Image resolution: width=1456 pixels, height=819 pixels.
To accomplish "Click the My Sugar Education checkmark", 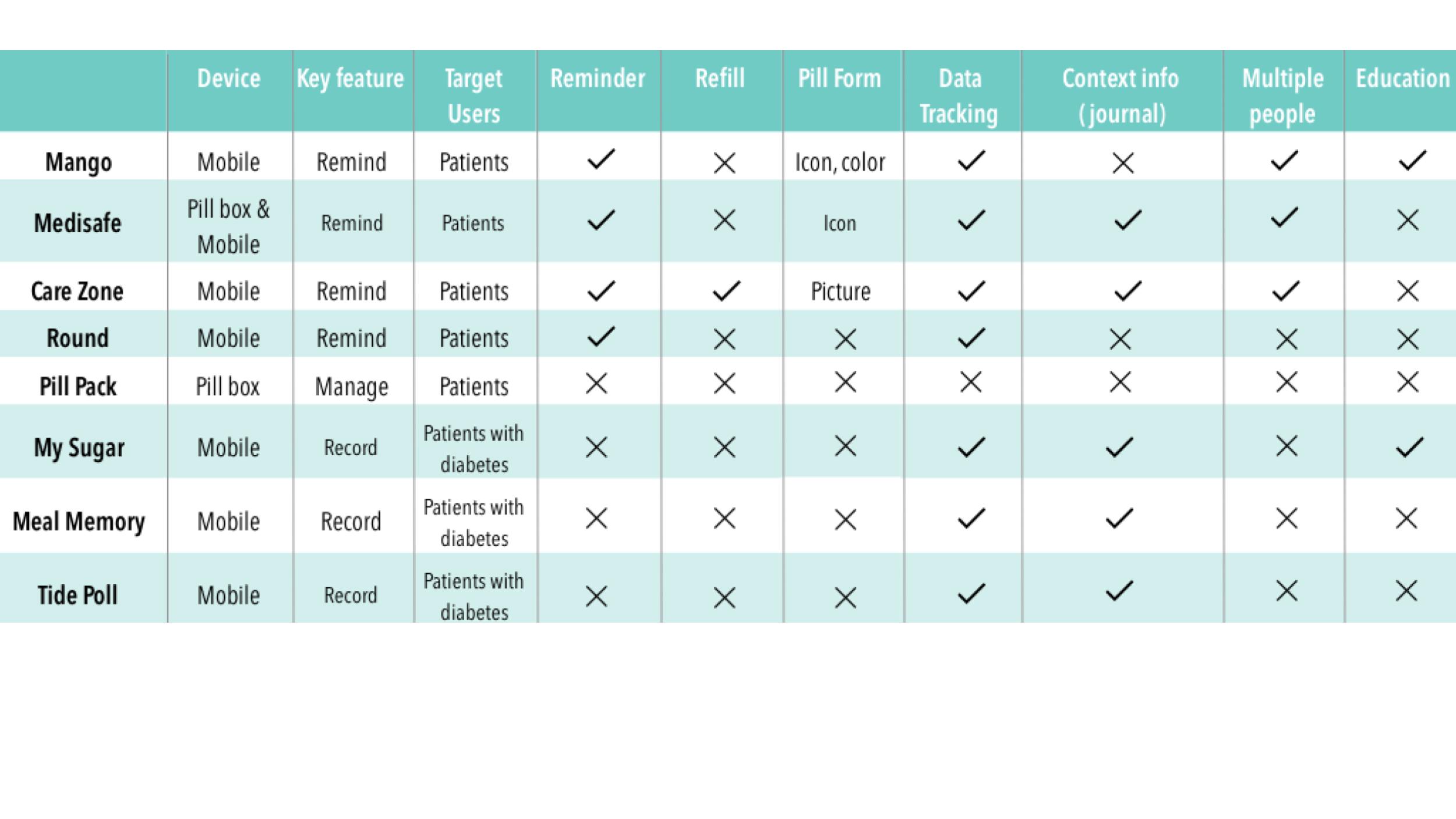I will tap(1410, 447).
